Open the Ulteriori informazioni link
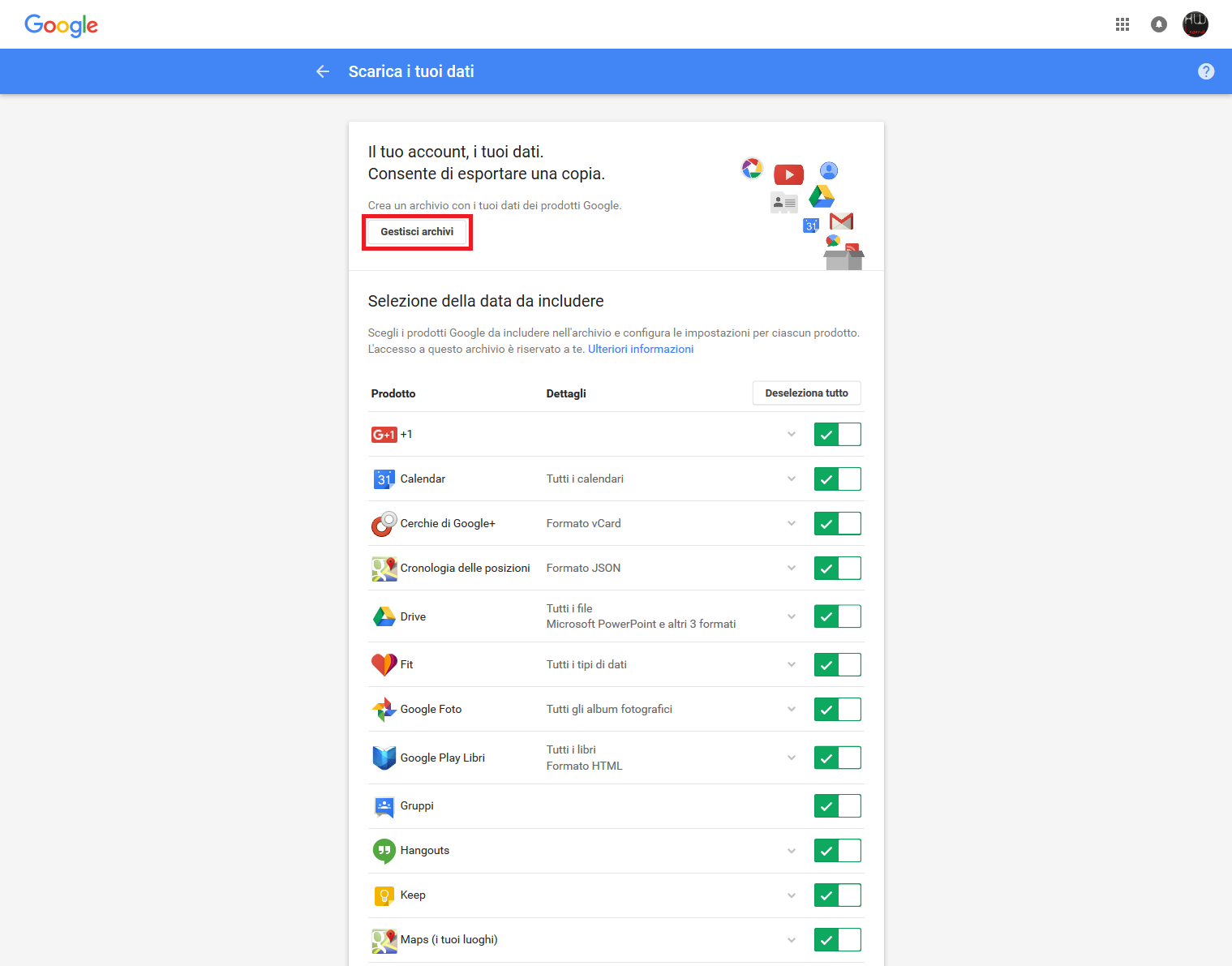 click(641, 350)
